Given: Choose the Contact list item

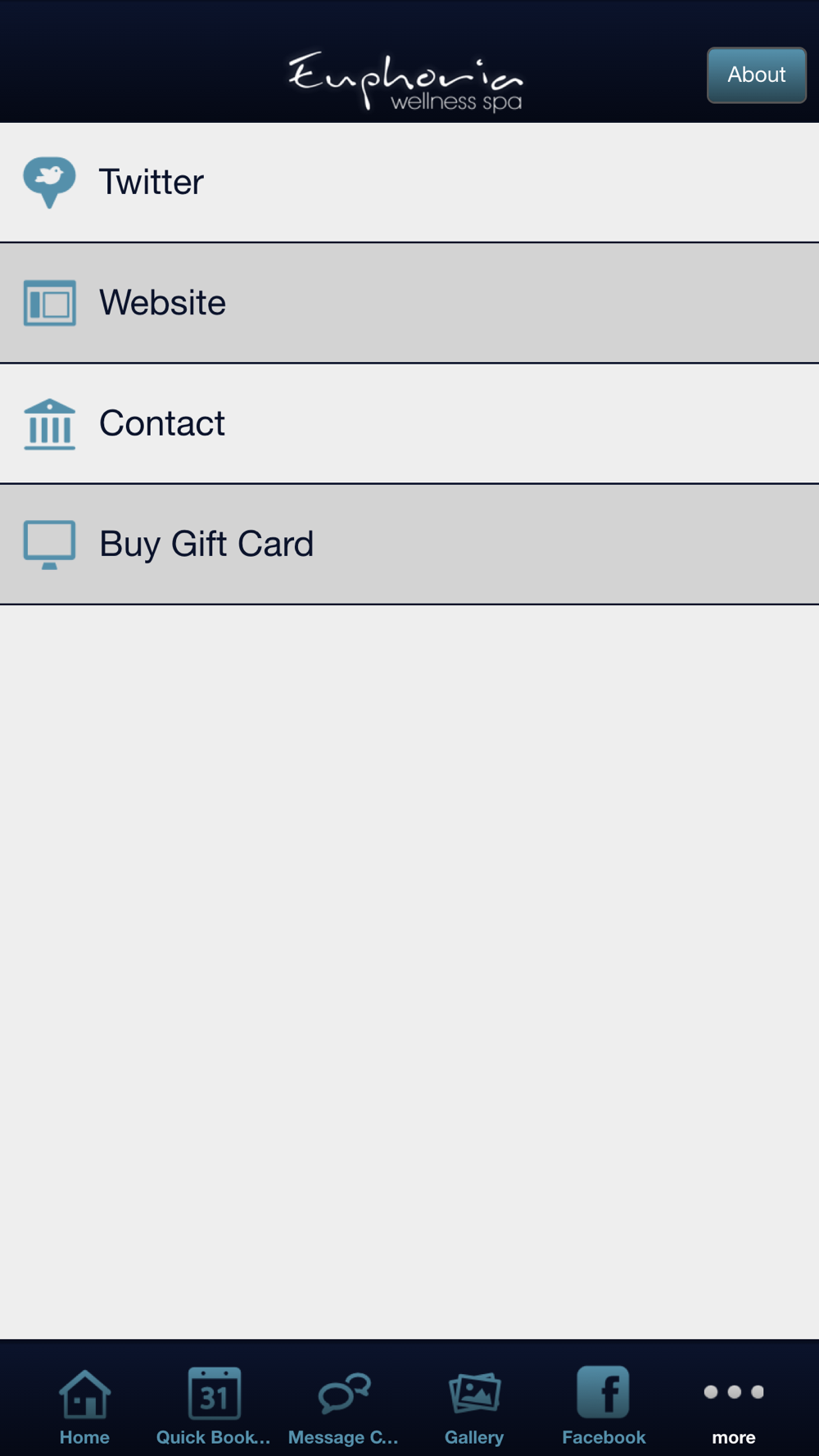Looking at the screenshot, I should click(409, 423).
